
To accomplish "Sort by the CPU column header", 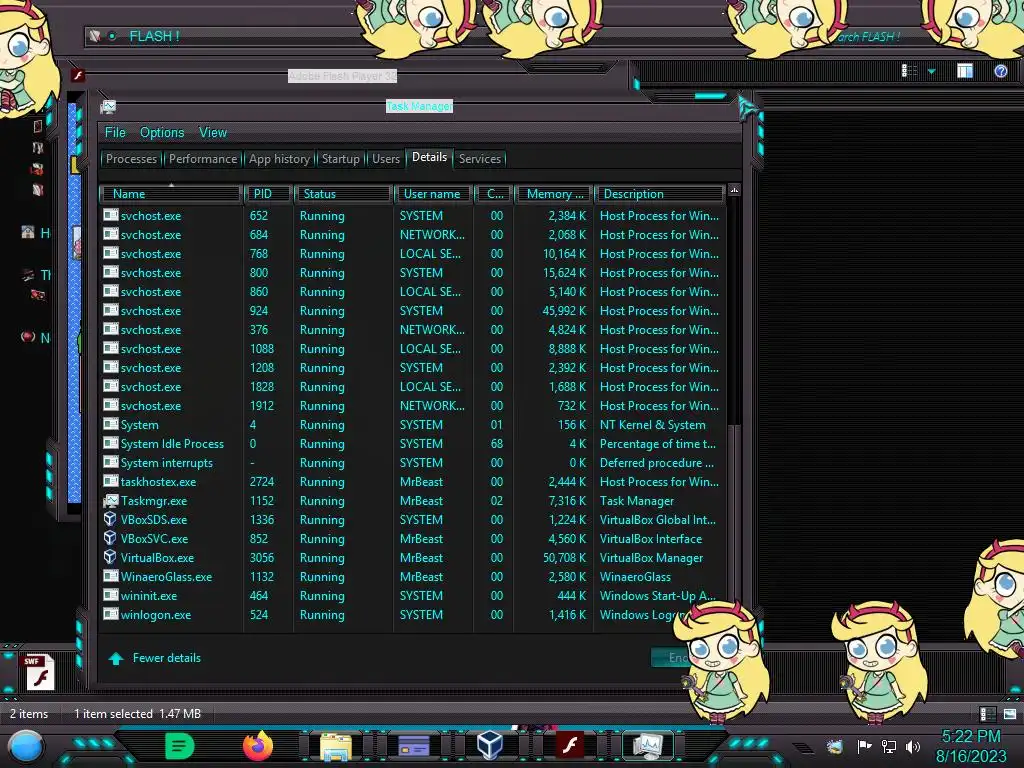I will click(494, 194).
